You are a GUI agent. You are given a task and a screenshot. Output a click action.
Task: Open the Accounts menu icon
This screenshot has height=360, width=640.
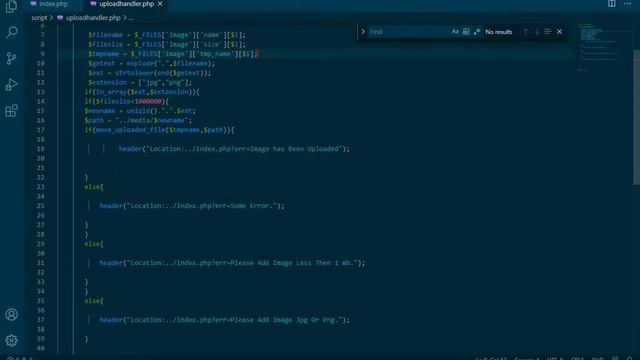[x=11, y=314]
